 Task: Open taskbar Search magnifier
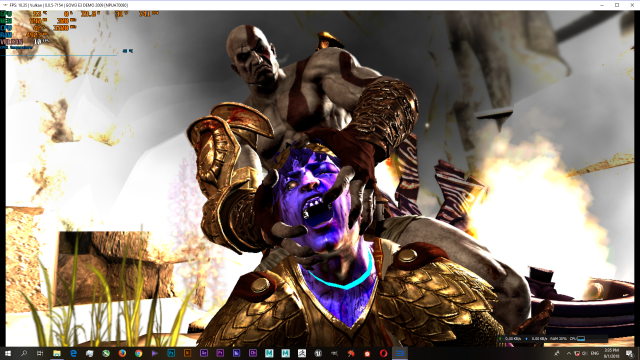point(24,353)
